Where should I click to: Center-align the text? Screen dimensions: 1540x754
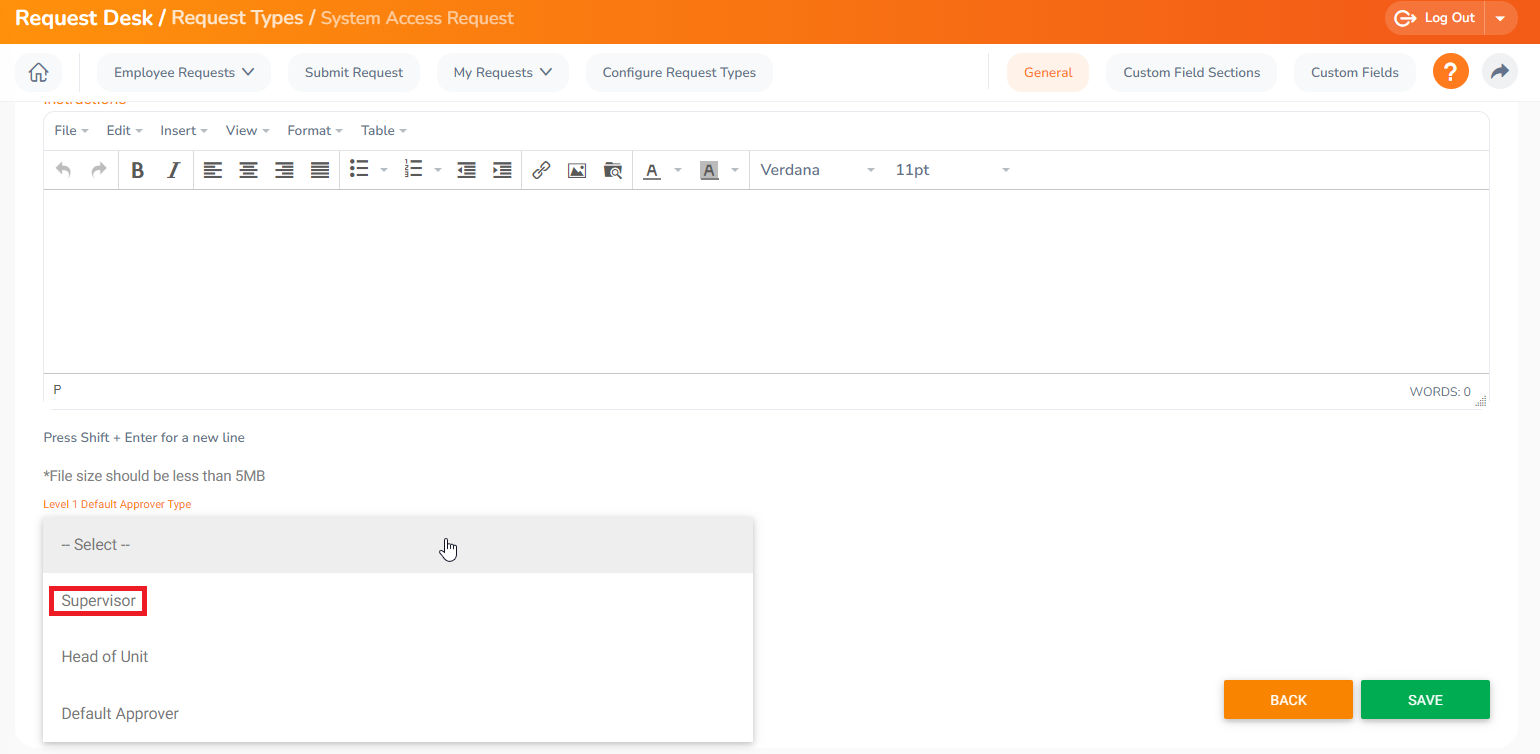[248, 170]
